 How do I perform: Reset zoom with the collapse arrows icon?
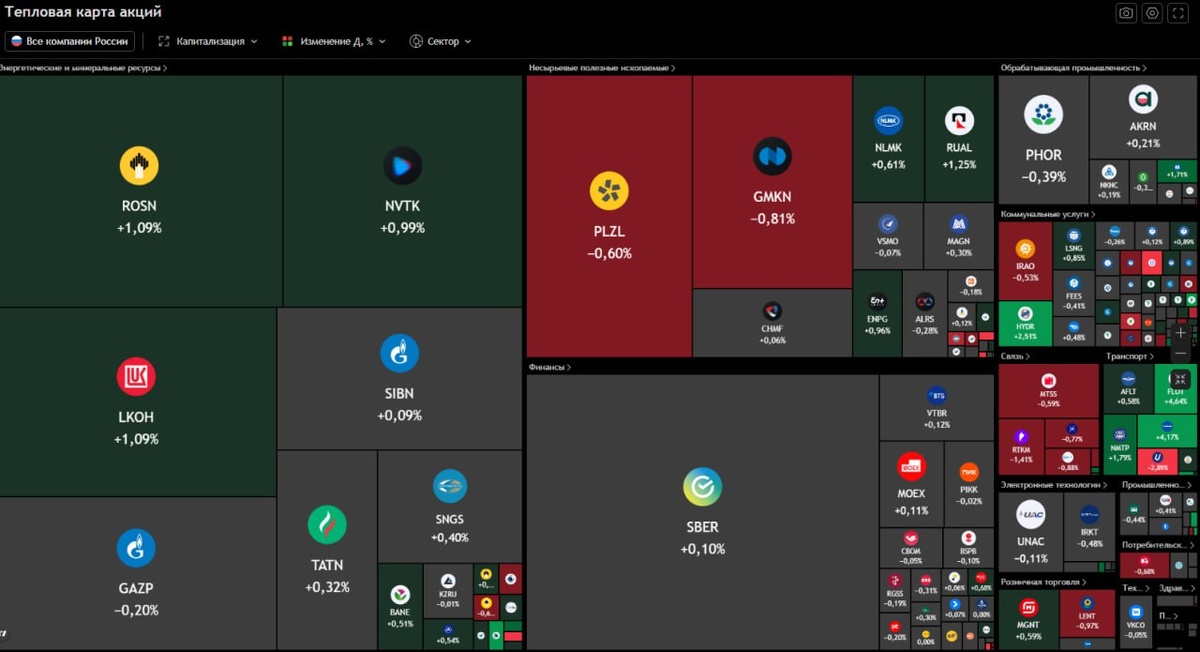(x=1180, y=379)
